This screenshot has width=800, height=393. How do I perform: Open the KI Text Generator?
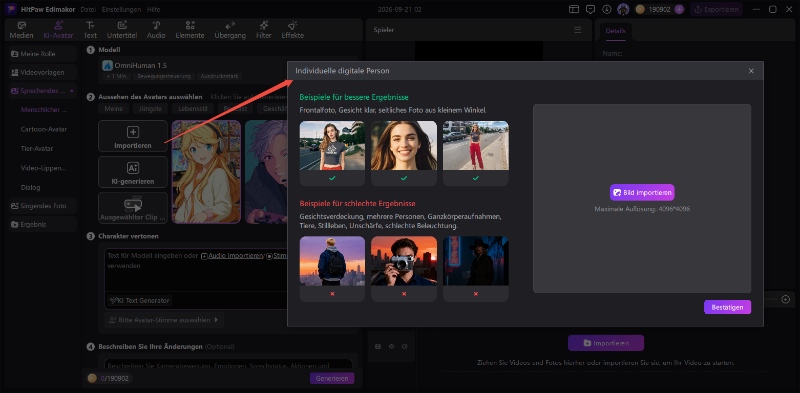click(140, 301)
